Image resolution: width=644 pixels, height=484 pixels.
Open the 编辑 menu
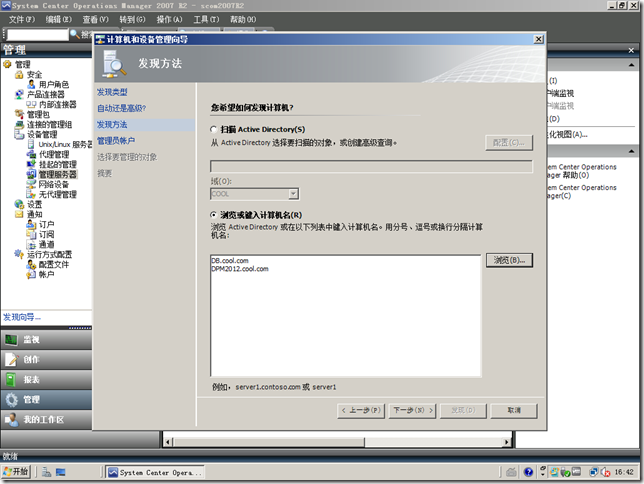(59, 19)
